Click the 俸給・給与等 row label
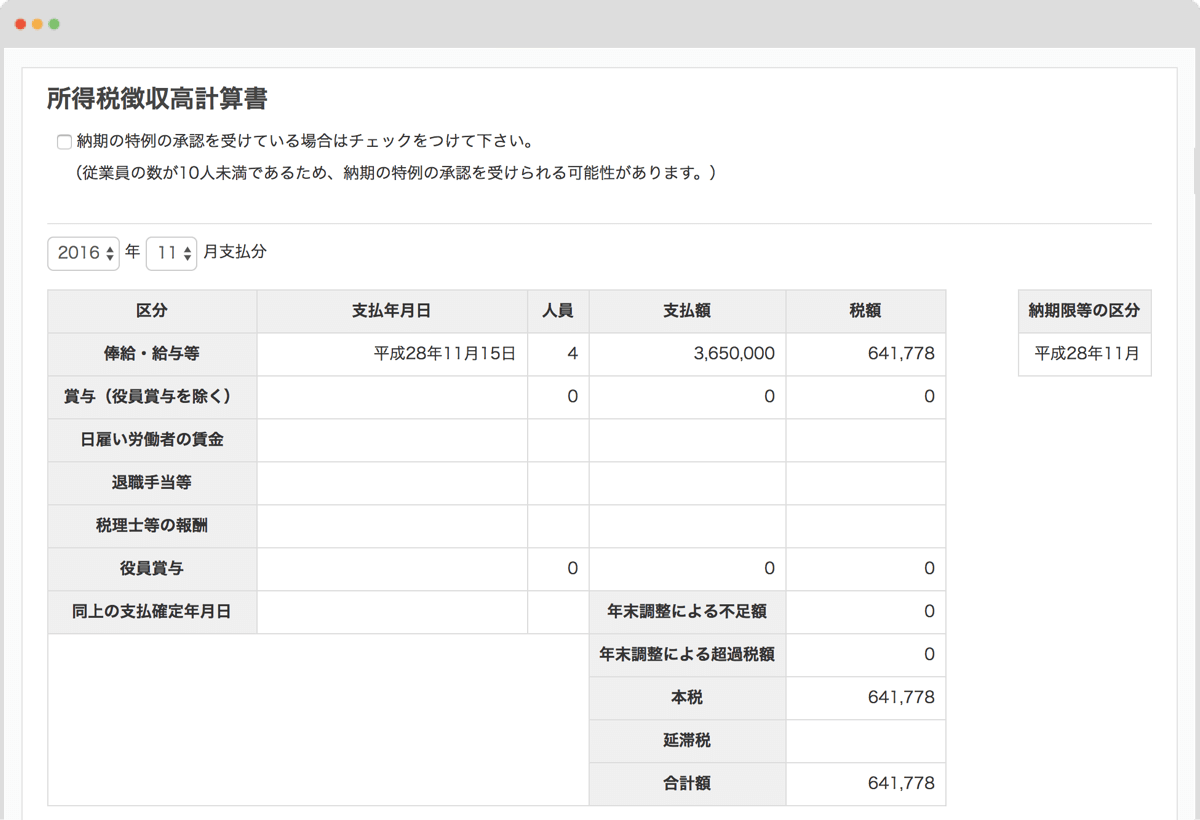This screenshot has height=820, width=1200. pos(152,354)
